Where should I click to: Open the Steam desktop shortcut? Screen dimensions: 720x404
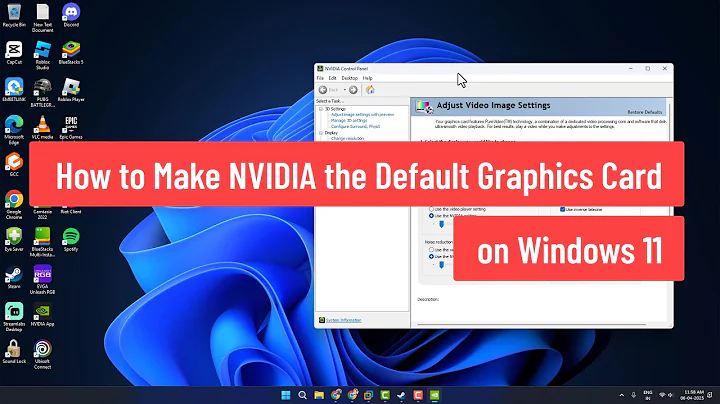tap(14, 277)
